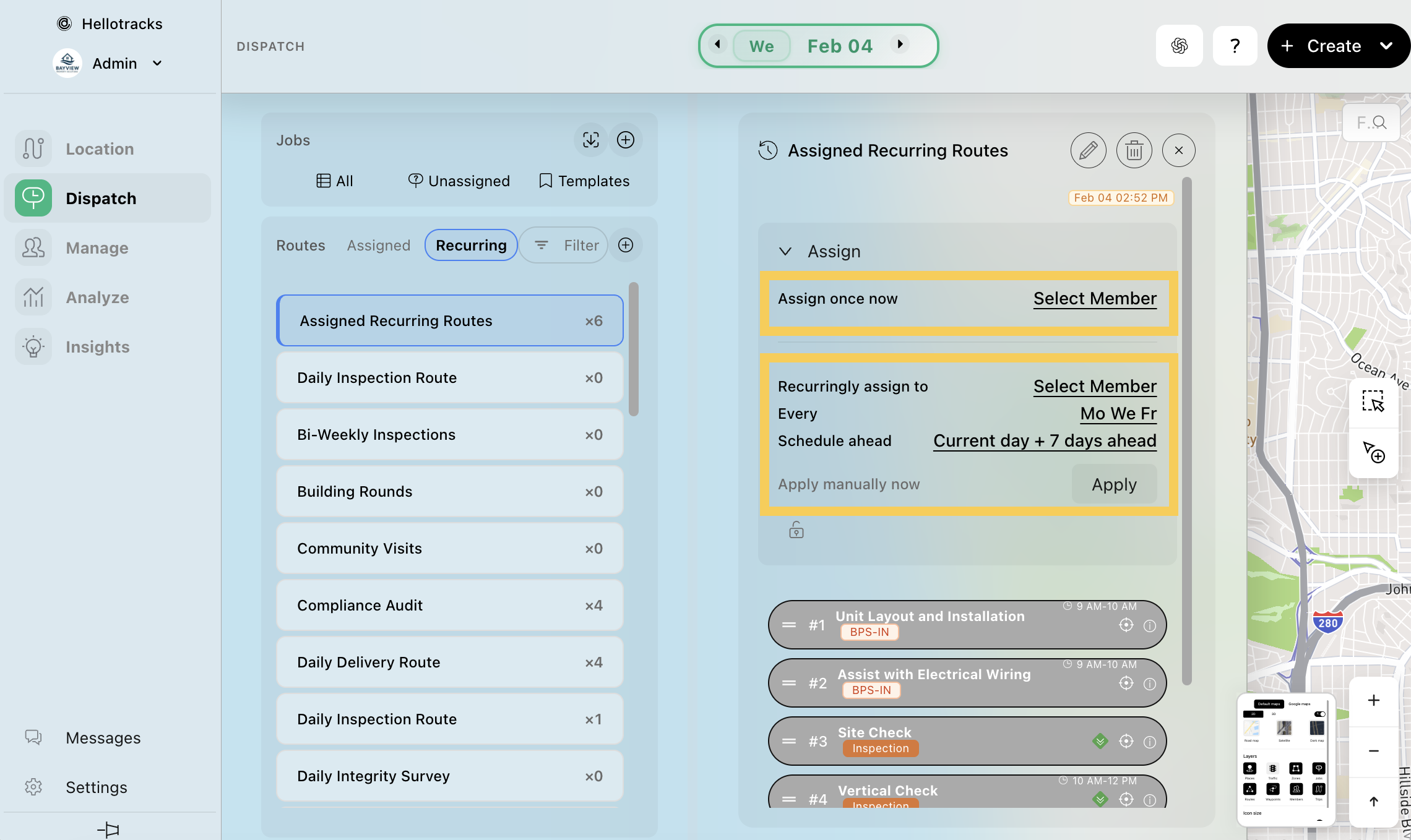Viewport: 1411px width, 840px height.
Task: Open info icon for Site Check job
Action: (x=1149, y=742)
